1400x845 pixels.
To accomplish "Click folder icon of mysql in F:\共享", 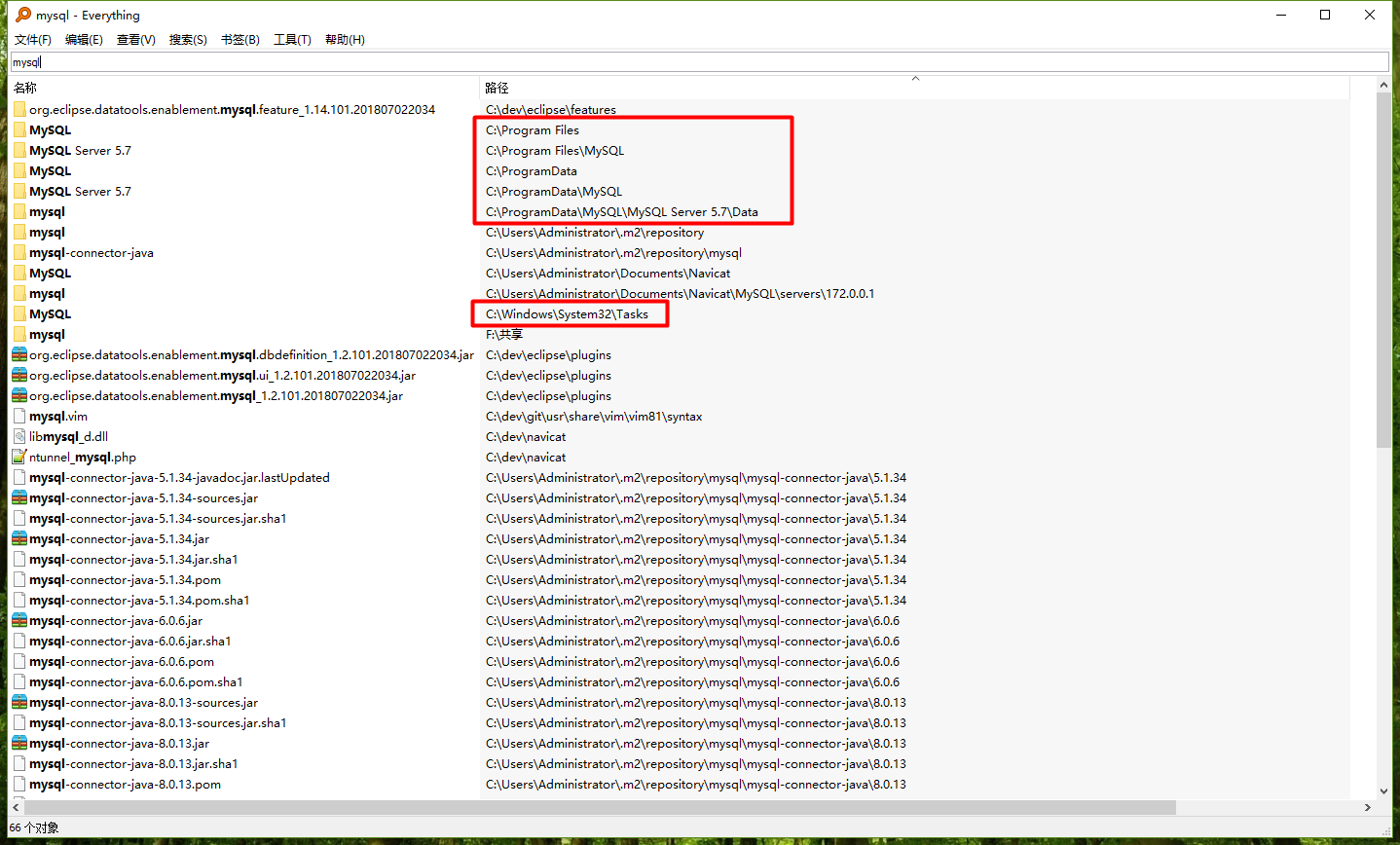I will pos(19,334).
